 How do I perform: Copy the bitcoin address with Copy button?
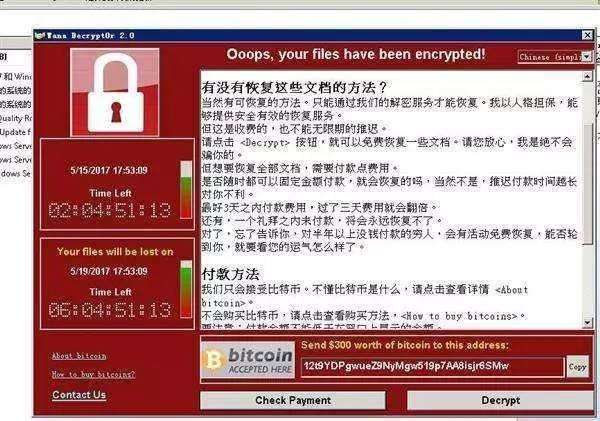pyautogui.click(x=577, y=367)
